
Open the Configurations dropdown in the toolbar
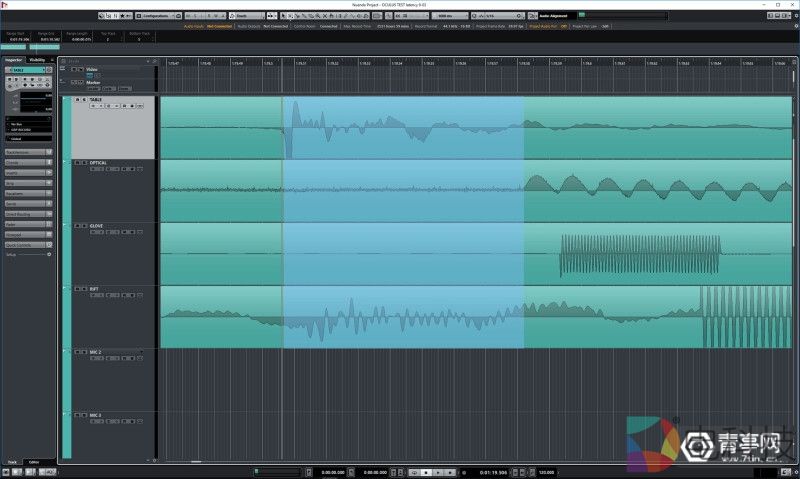[155, 16]
